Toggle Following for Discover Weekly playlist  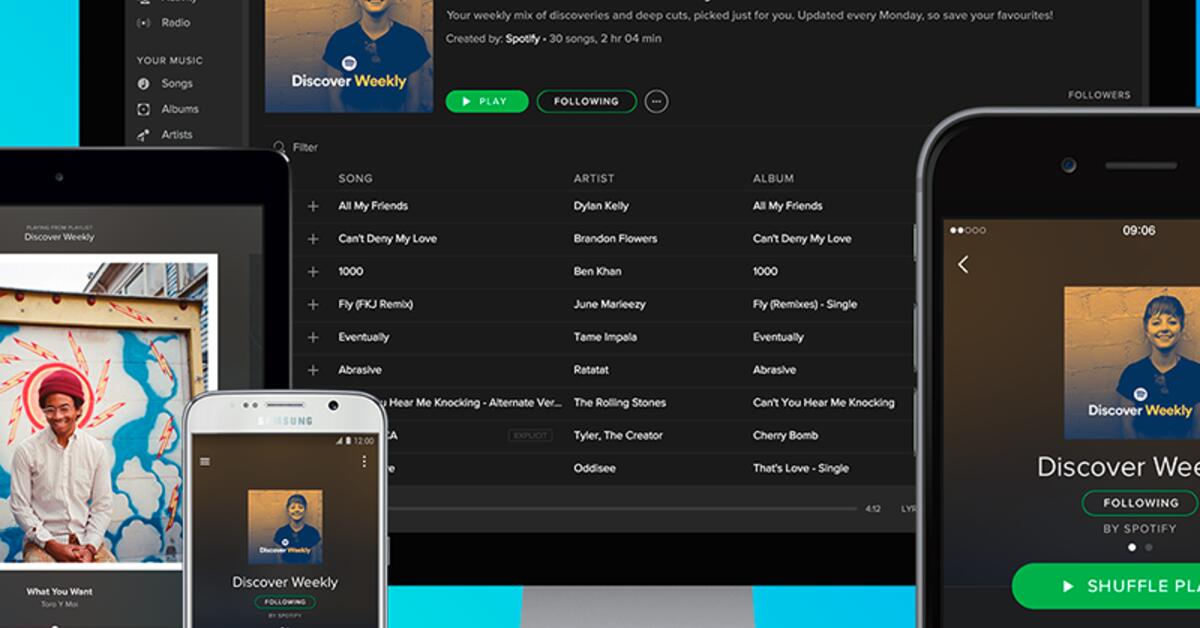pos(586,101)
